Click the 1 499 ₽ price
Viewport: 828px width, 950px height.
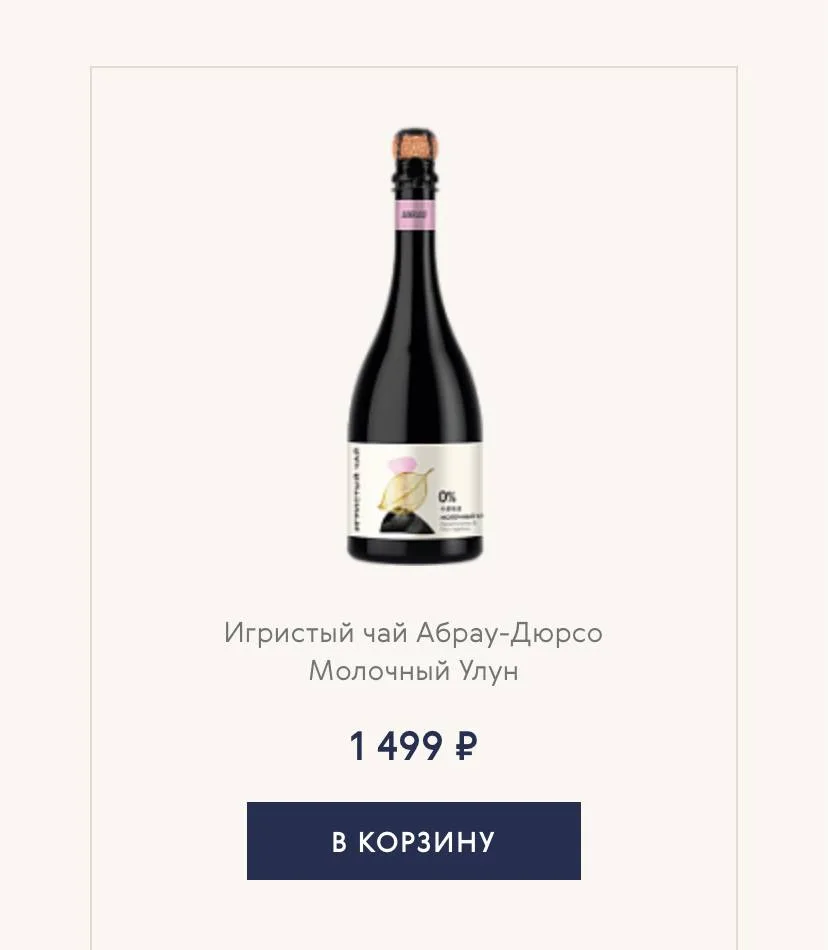point(414,746)
